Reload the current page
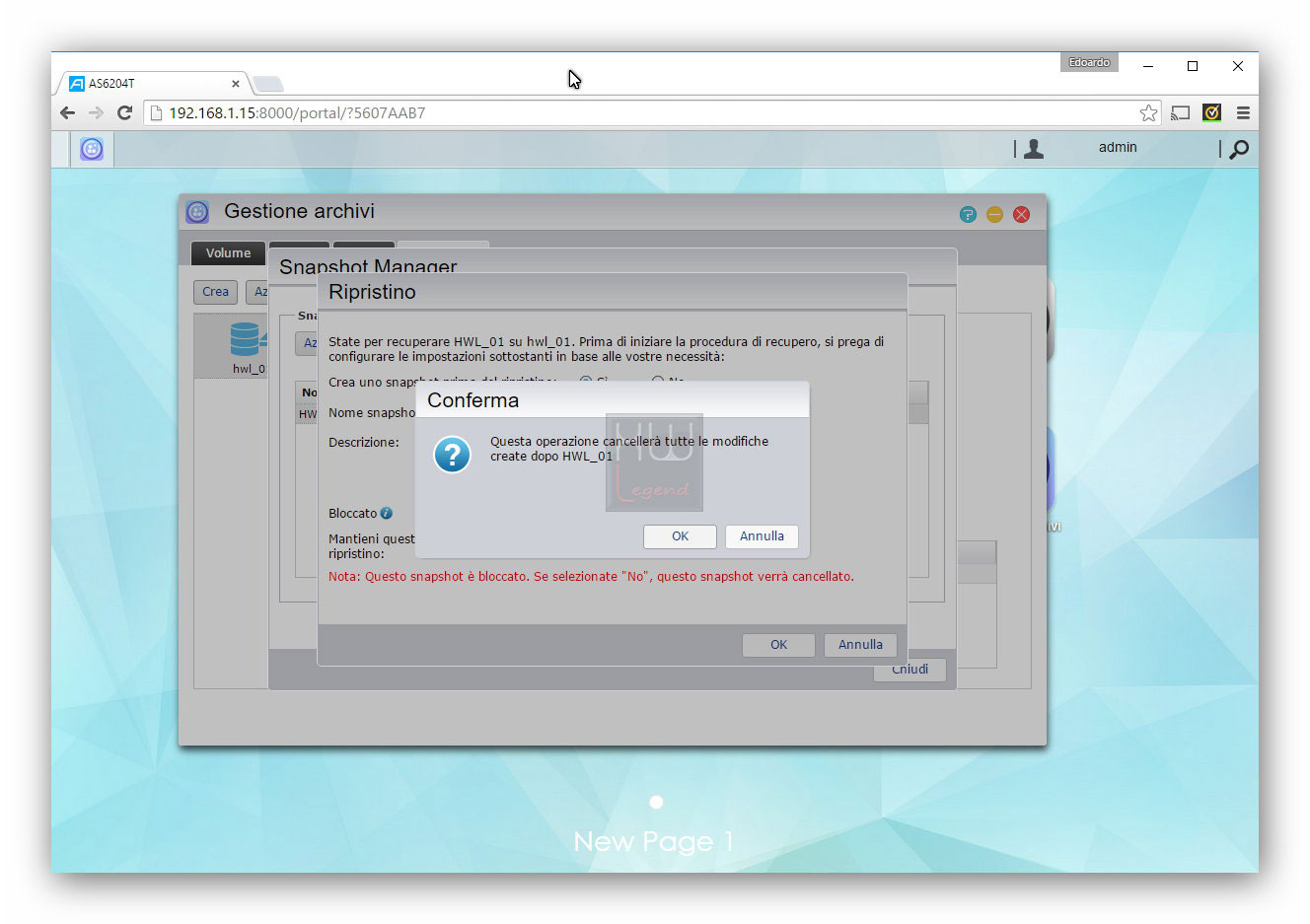 pyautogui.click(x=124, y=112)
